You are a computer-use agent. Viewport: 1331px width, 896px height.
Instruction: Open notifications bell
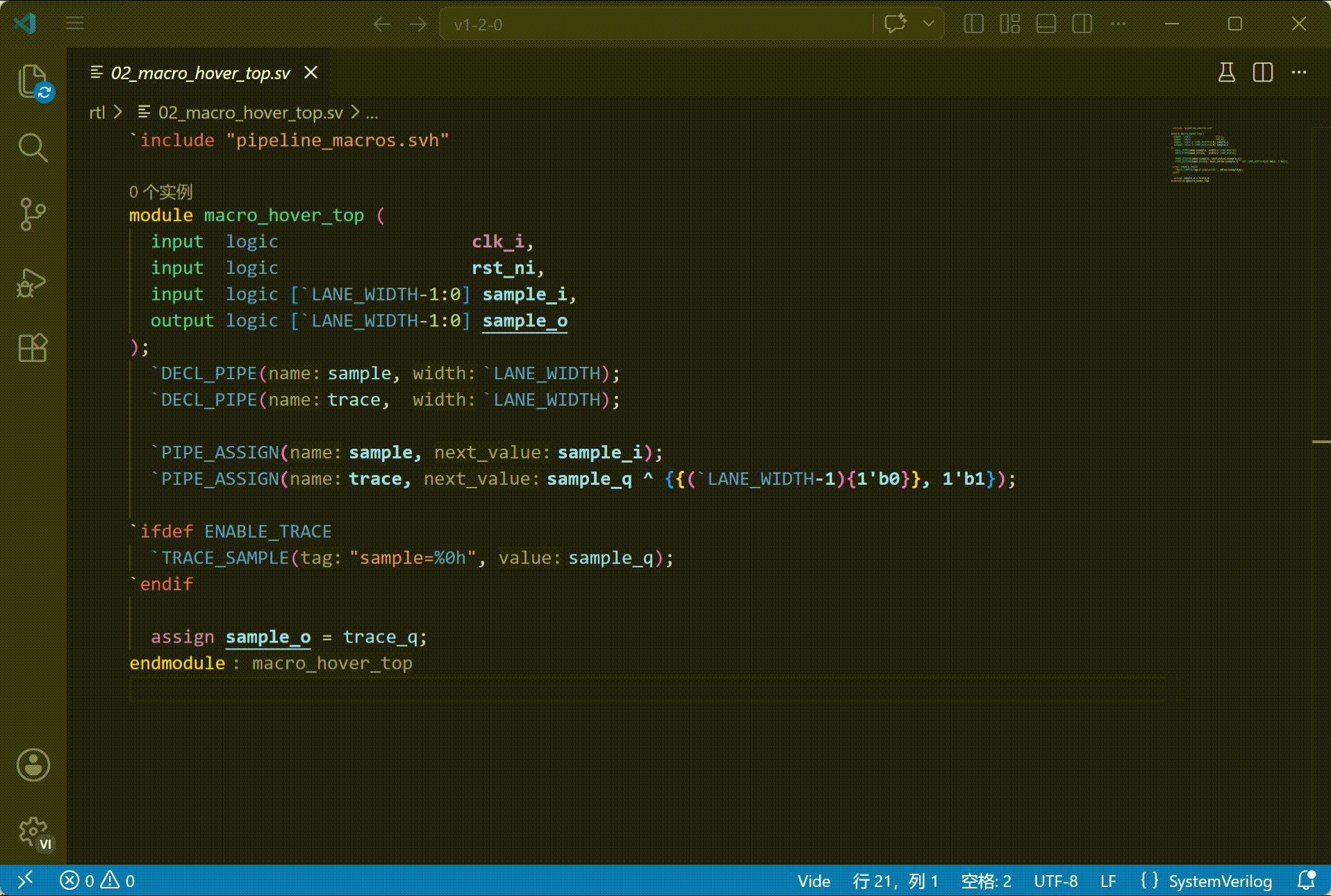tap(1307, 881)
